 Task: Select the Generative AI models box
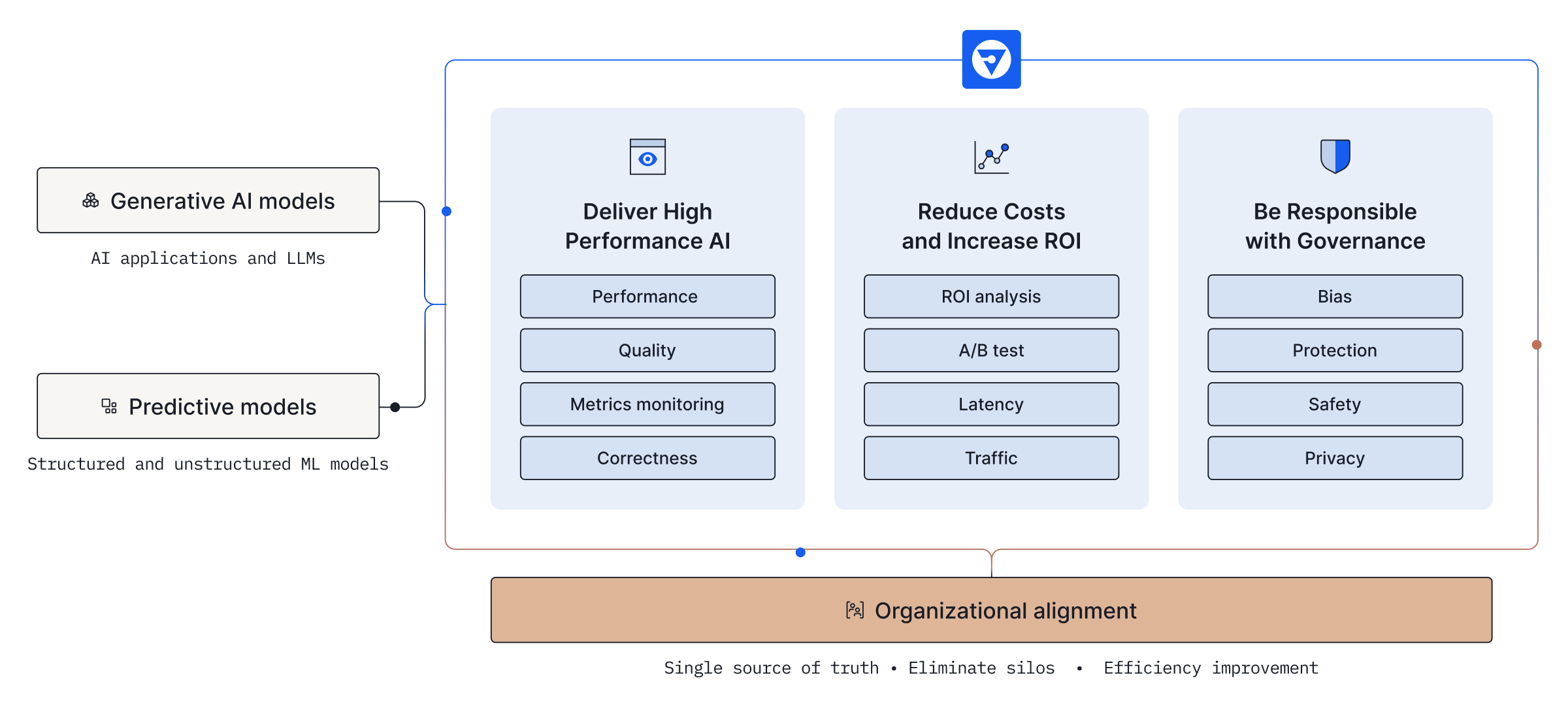tap(208, 201)
